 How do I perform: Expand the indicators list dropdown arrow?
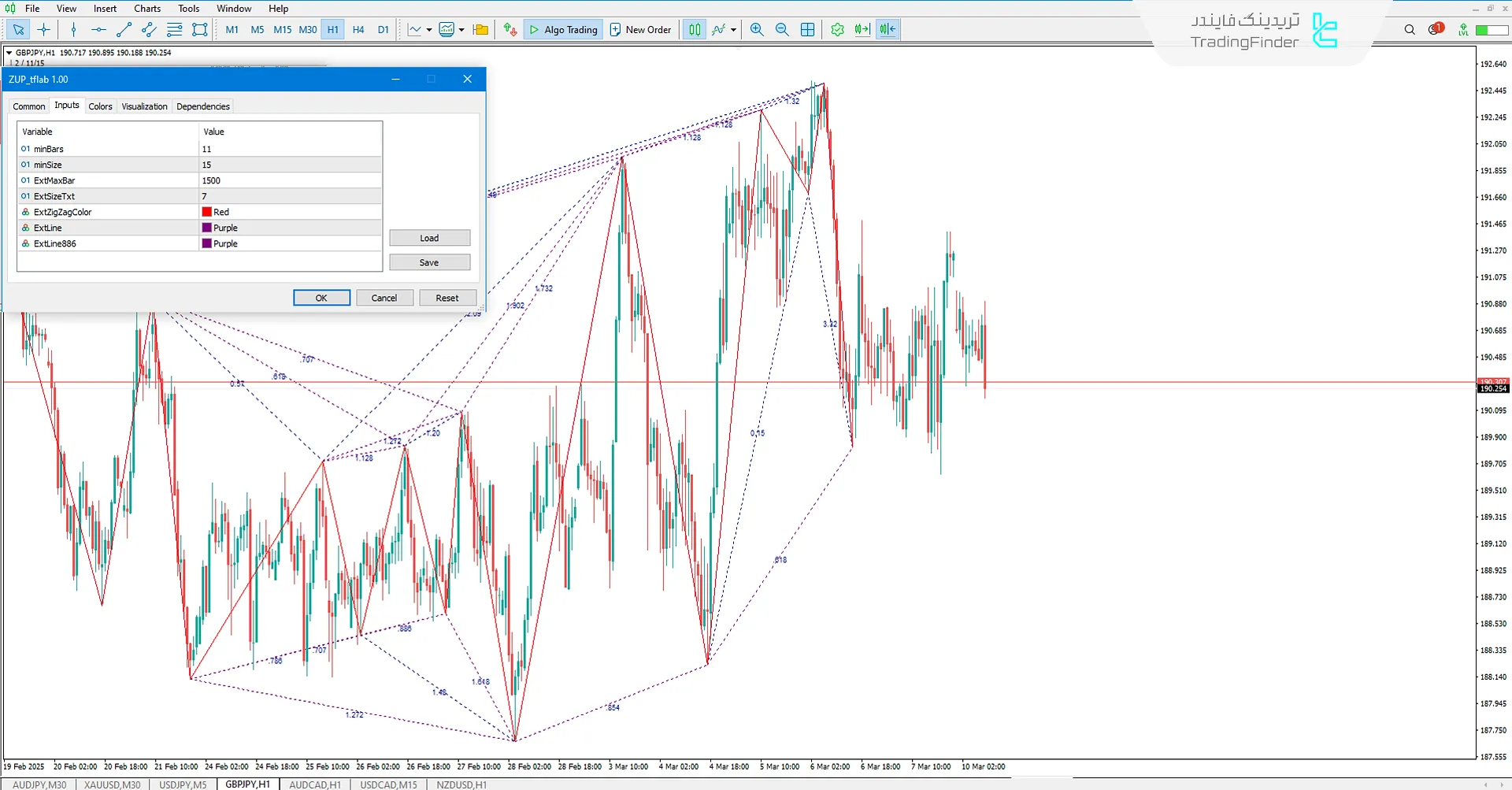point(733,30)
